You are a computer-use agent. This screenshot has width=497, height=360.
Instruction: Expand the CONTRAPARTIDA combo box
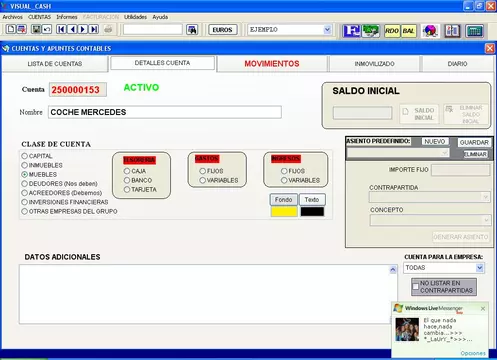tap(486, 197)
